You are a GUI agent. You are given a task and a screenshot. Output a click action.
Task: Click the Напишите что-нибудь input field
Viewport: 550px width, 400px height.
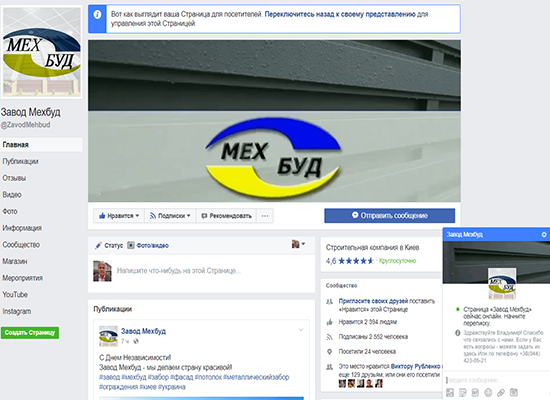point(179,271)
